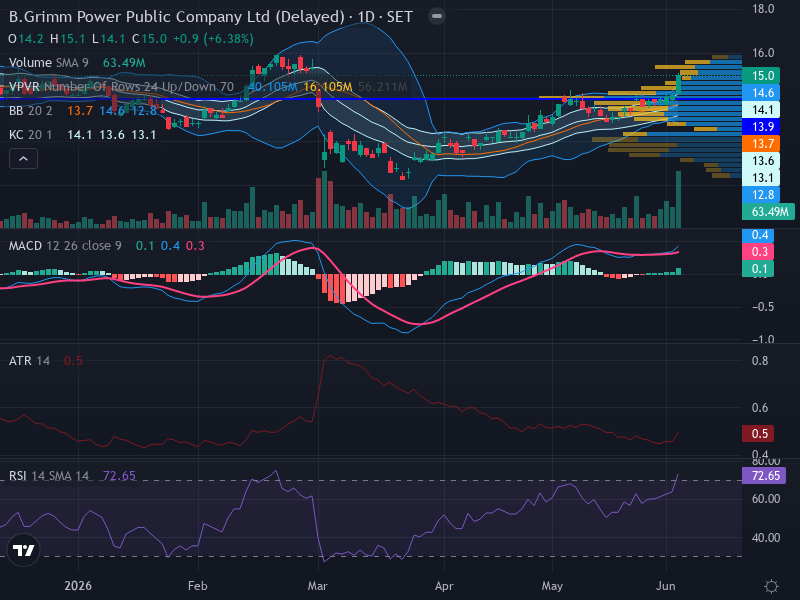
Task: Click the white 14.1 price axis label
Action: click(761, 109)
